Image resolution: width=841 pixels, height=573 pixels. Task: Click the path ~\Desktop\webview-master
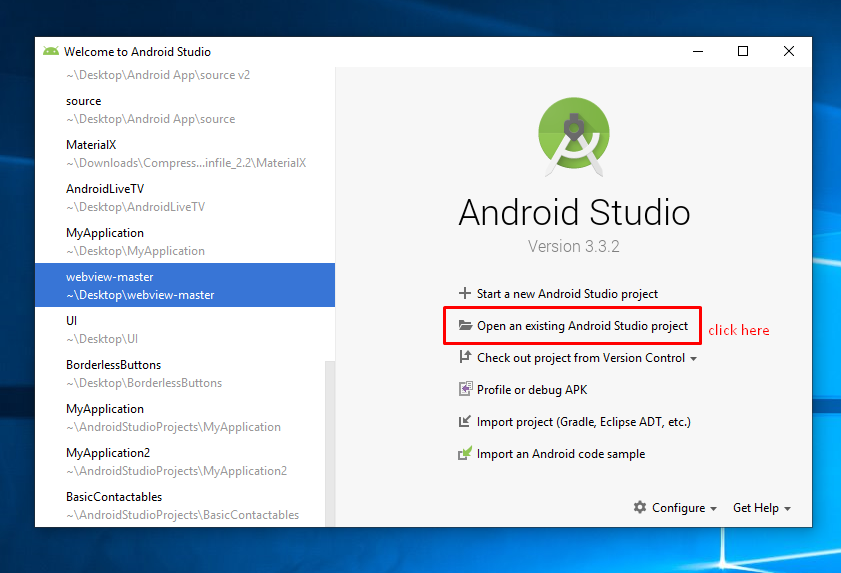click(140, 295)
